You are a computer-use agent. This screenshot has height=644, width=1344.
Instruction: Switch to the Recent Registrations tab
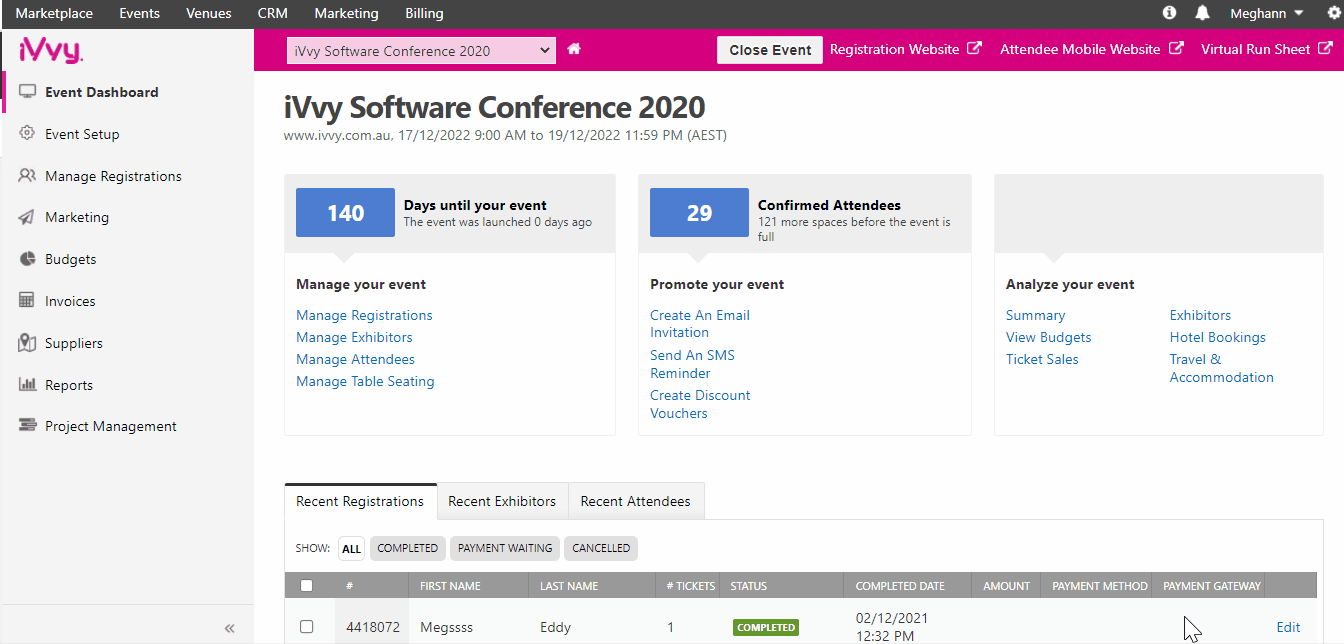pyautogui.click(x=360, y=501)
